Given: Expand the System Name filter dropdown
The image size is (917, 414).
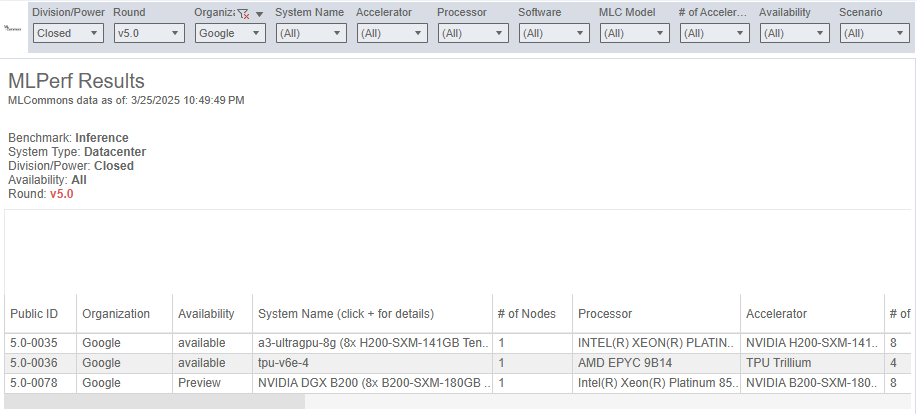Looking at the screenshot, I should tap(311, 33).
